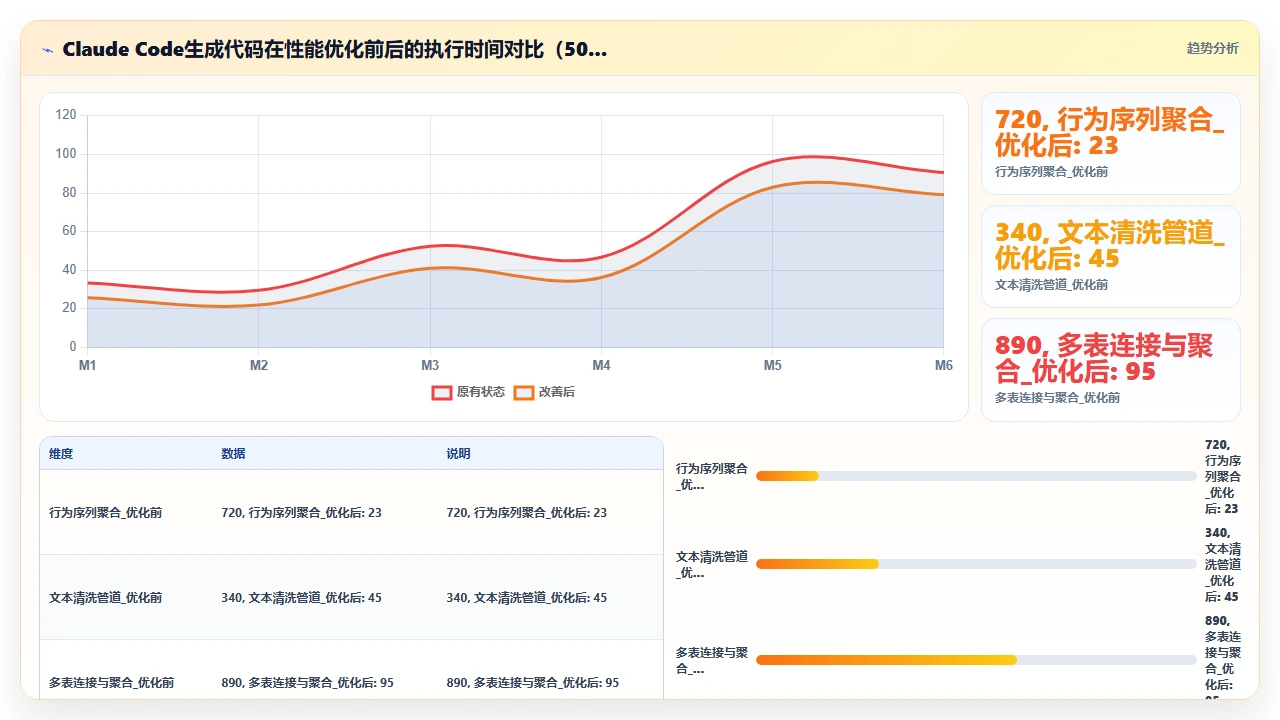This screenshot has height=720, width=1280.
Task: Choose the 890 cell in the 说明 column
Action: pos(532,683)
